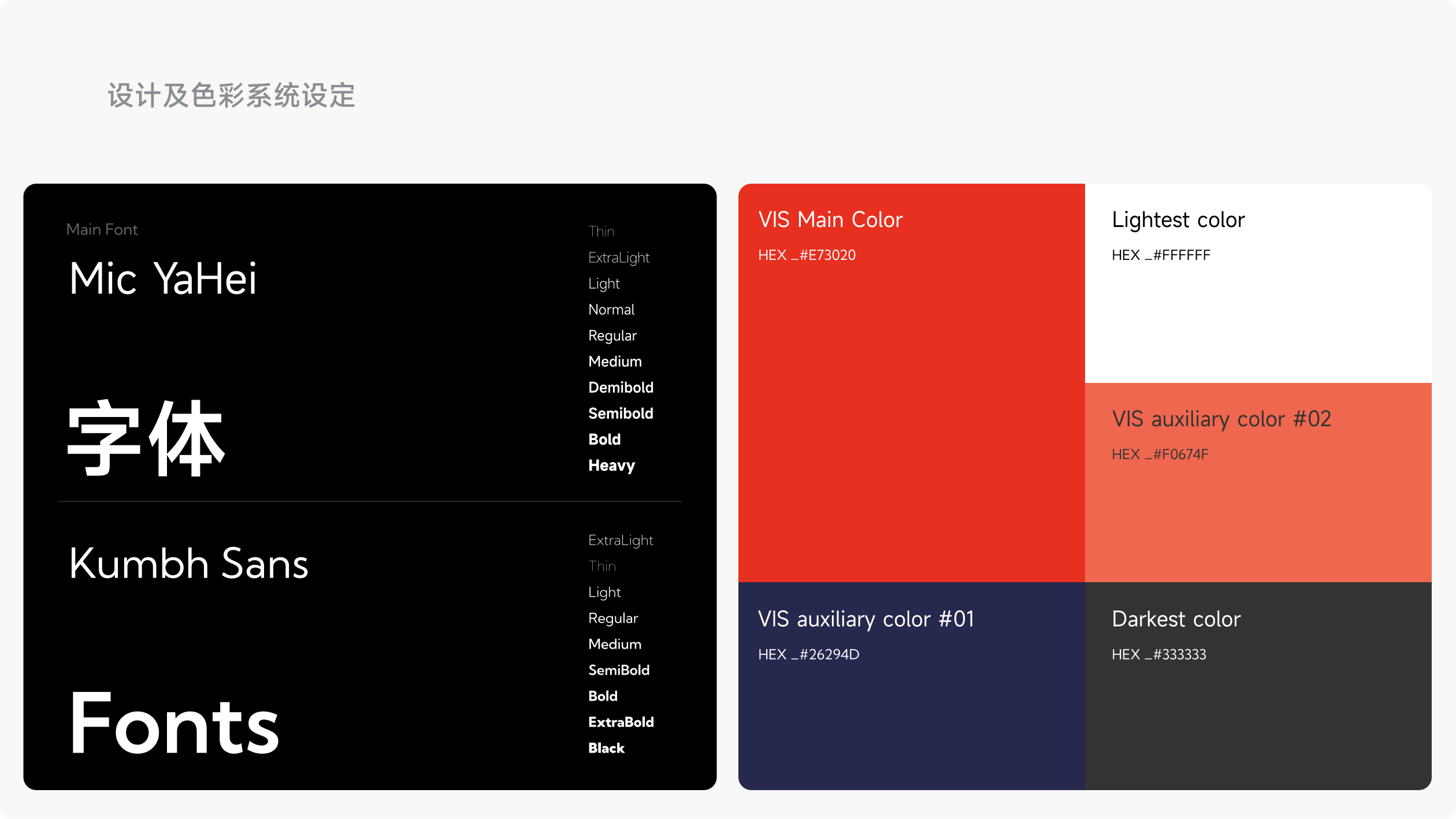Click the large Fonts sample text
The width and height of the screenshot is (1456, 819).
tap(174, 723)
